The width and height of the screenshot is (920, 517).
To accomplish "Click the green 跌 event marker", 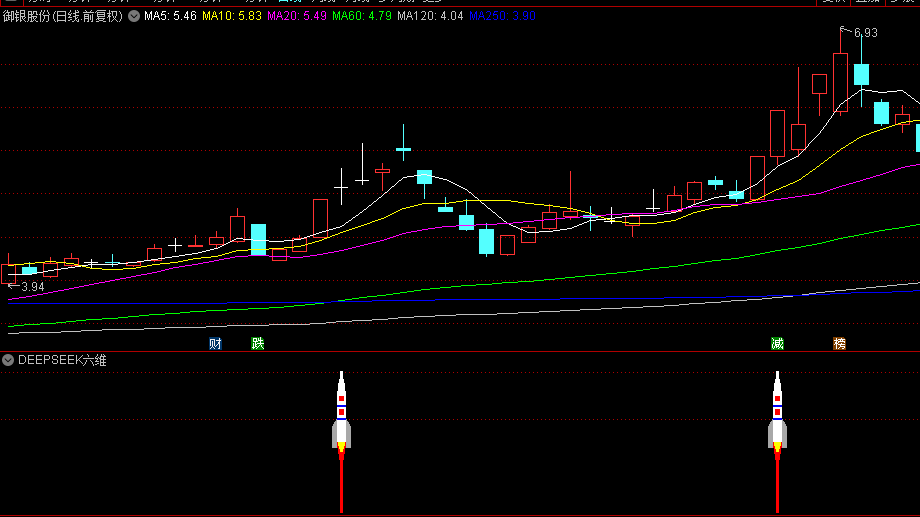I will [258, 344].
